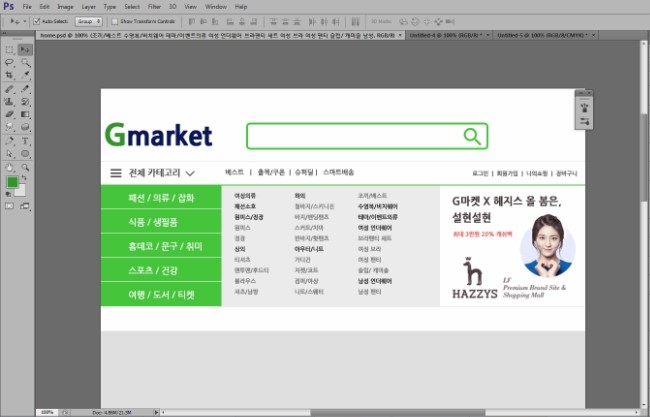Image resolution: width=650 pixels, height=417 pixels.
Task: Select the Gradient tool
Action: tap(25, 114)
